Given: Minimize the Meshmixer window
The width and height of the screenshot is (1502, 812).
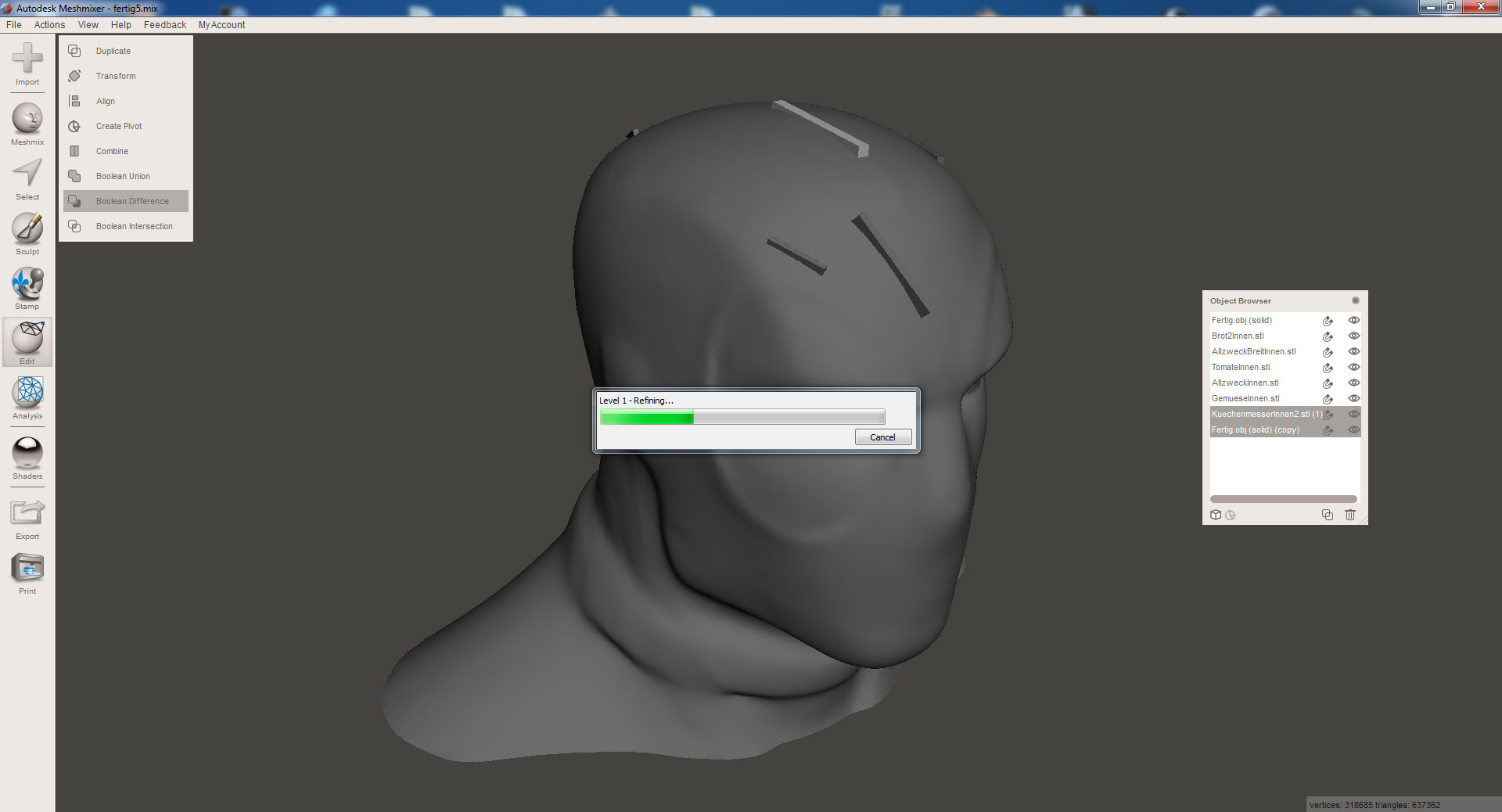Looking at the screenshot, I should (x=1430, y=7).
